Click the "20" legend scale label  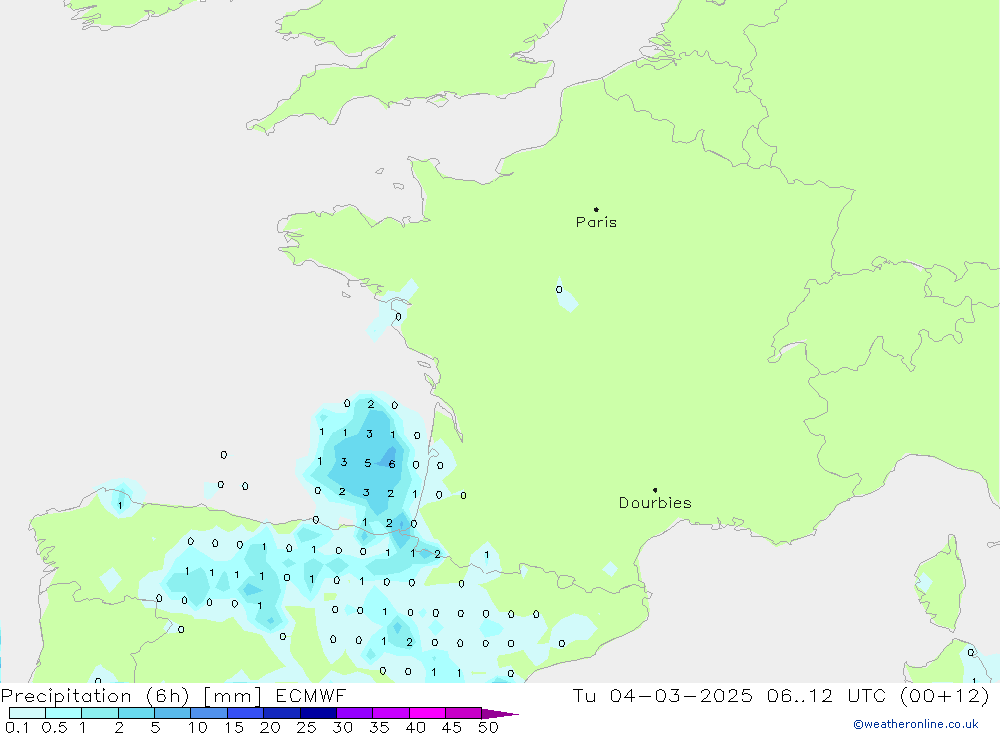(270, 727)
